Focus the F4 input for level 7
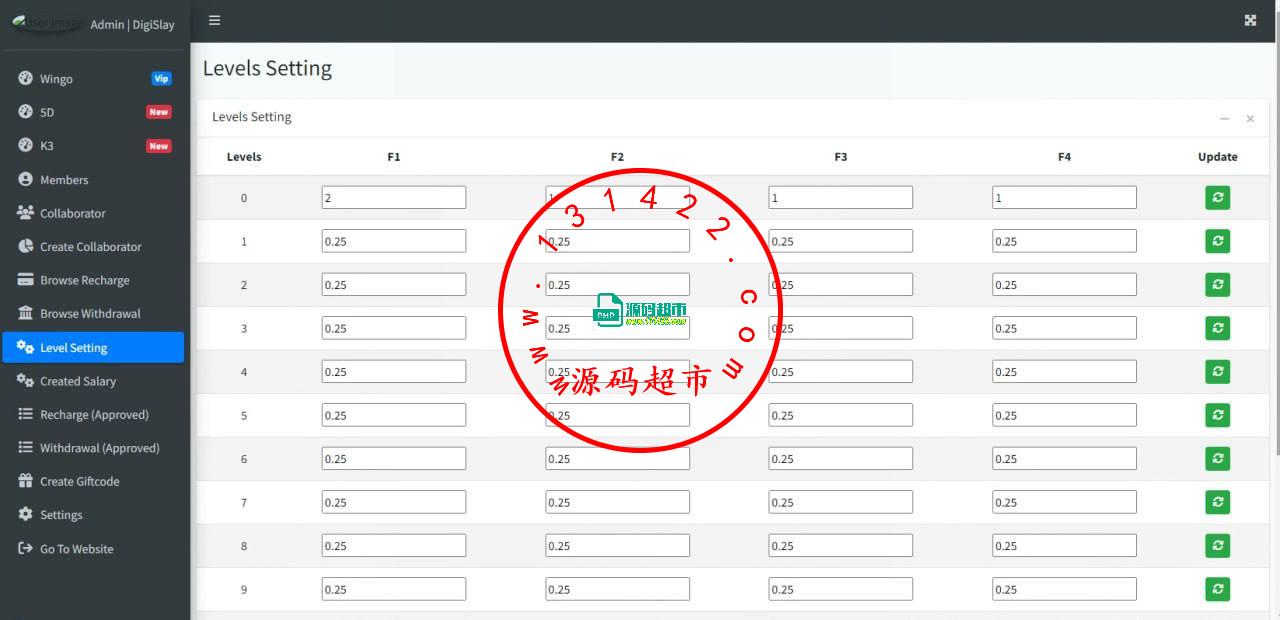 1065,502
